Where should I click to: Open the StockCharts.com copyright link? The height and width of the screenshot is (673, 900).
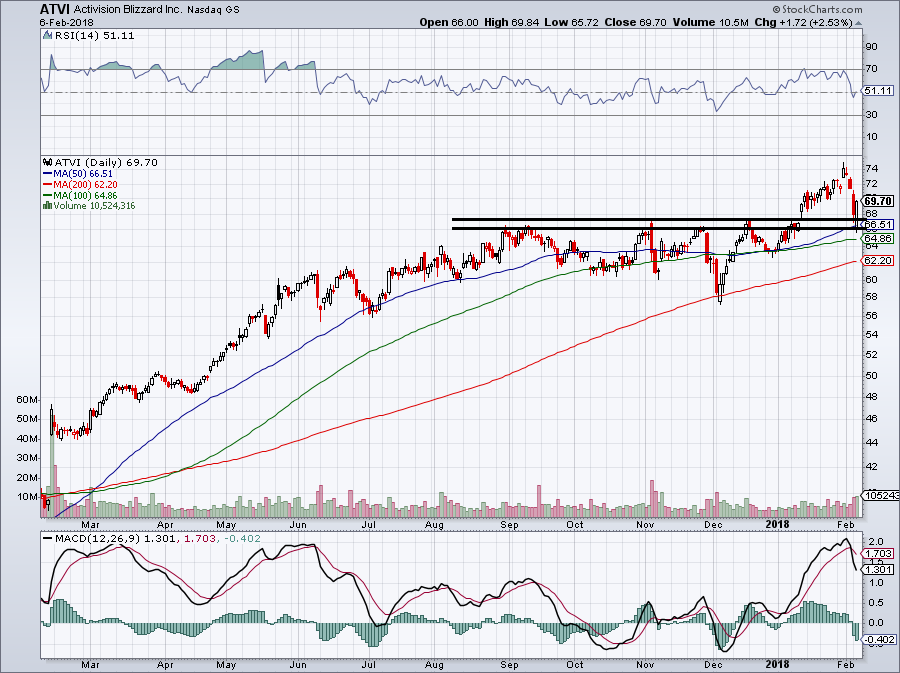click(817, 9)
